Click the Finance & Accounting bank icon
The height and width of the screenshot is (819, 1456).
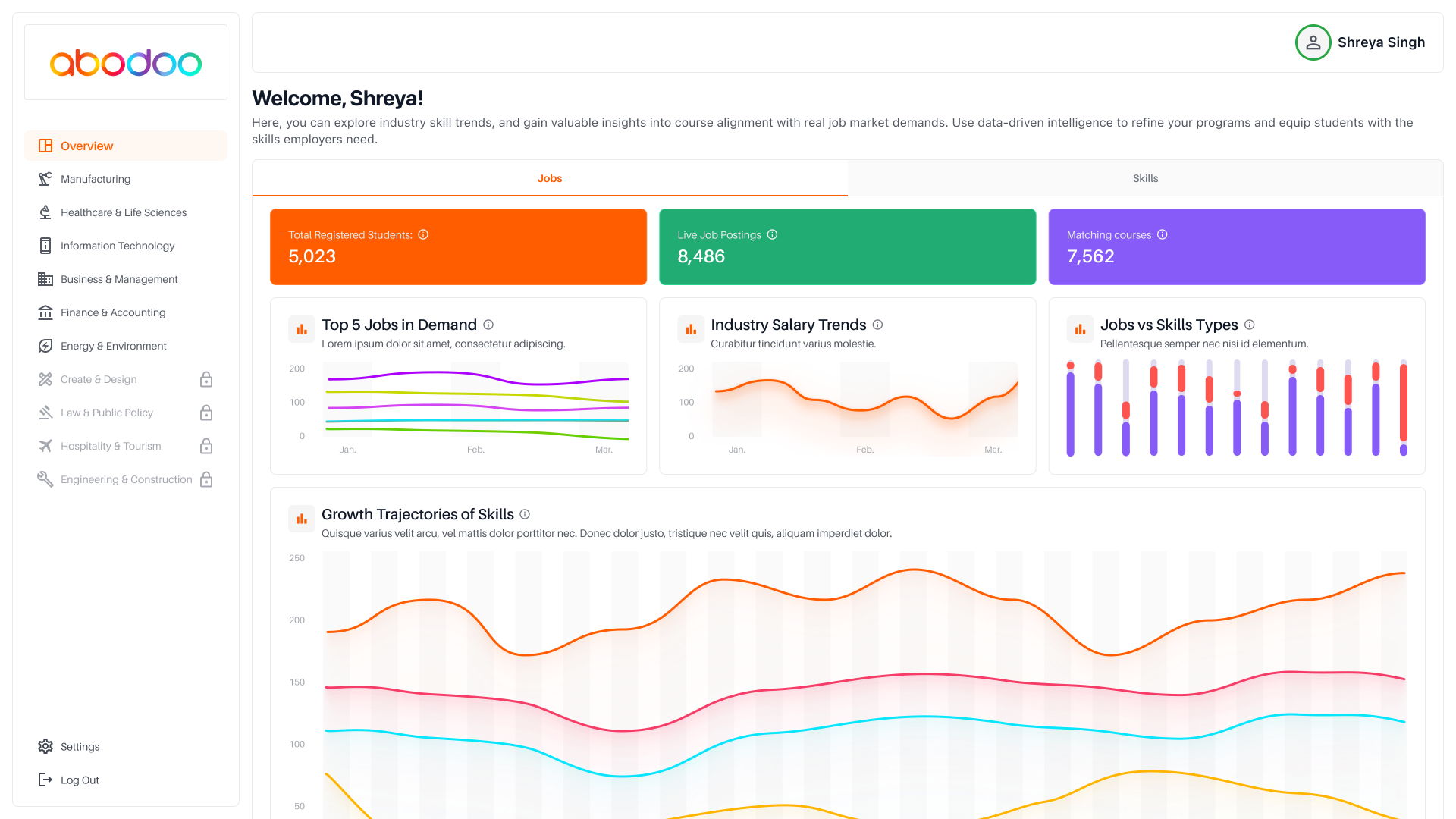45,312
